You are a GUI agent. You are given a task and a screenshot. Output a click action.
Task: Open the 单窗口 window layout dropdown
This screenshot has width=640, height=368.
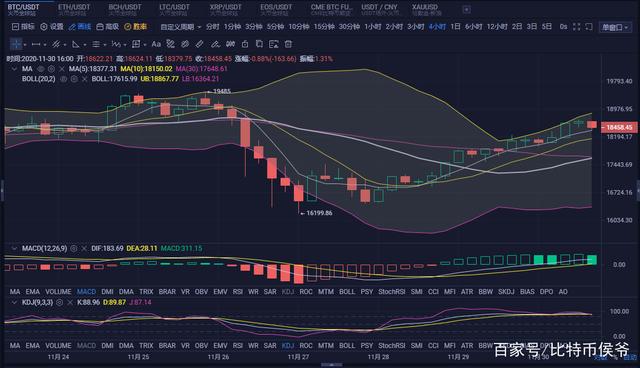[615, 27]
